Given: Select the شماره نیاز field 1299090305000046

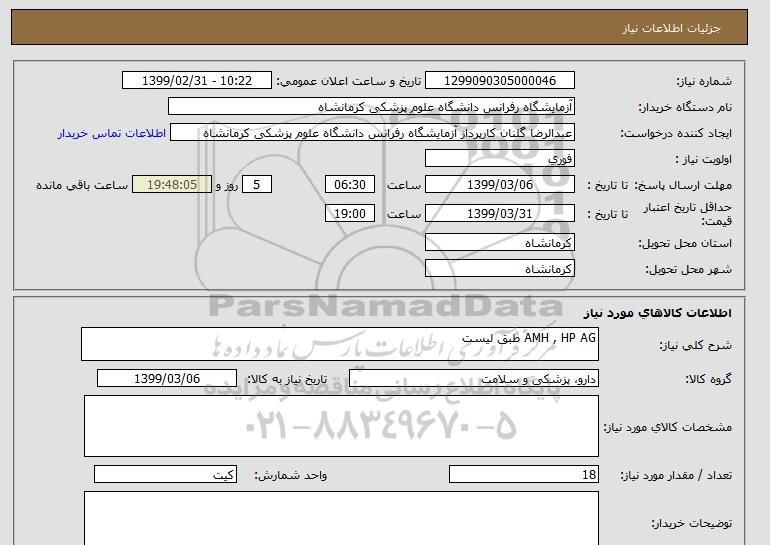Looking at the screenshot, I should (x=499, y=81).
